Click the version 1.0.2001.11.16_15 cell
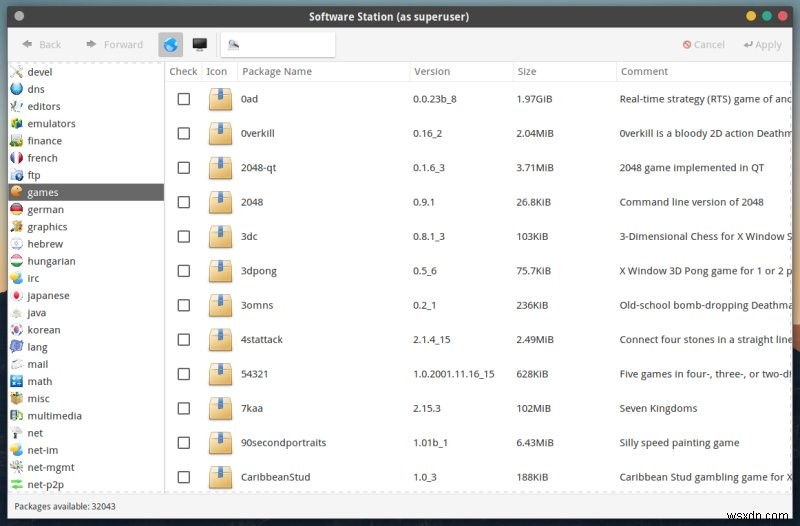 (x=454, y=374)
